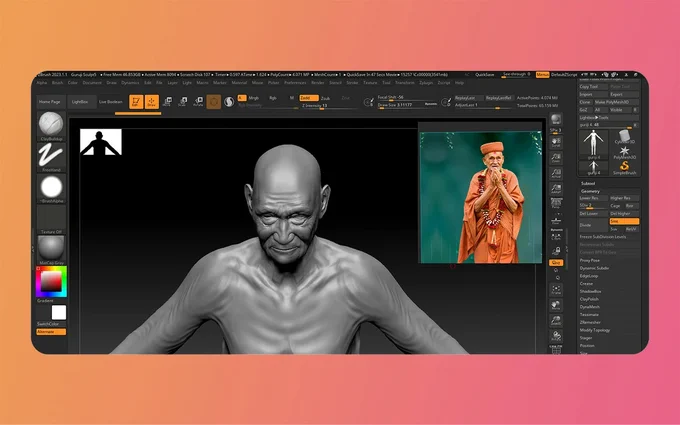Open LightBox button
The width and height of the screenshot is (680, 425).
point(80,102)
